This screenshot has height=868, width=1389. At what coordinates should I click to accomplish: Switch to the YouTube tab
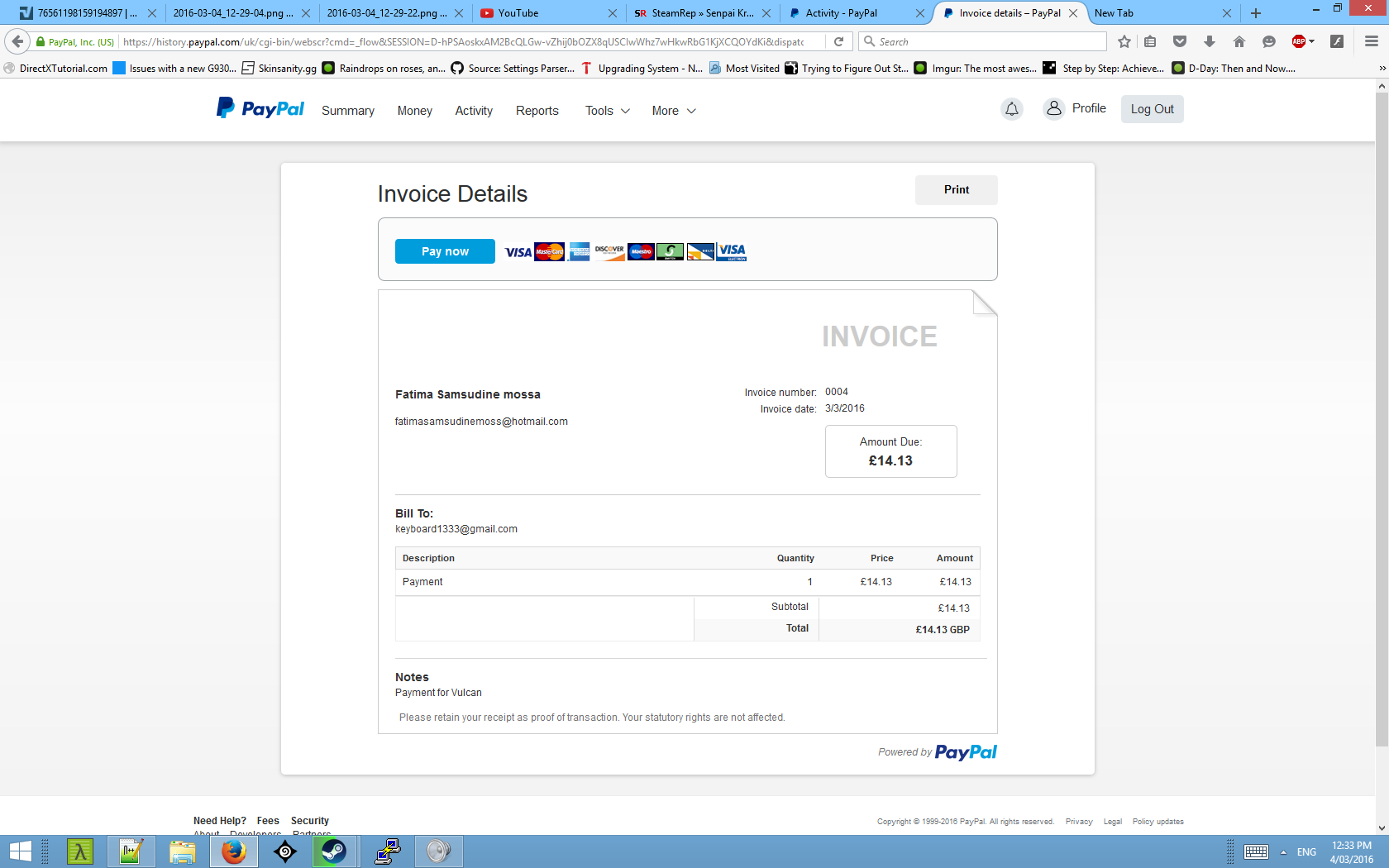(x=546, y=13)
